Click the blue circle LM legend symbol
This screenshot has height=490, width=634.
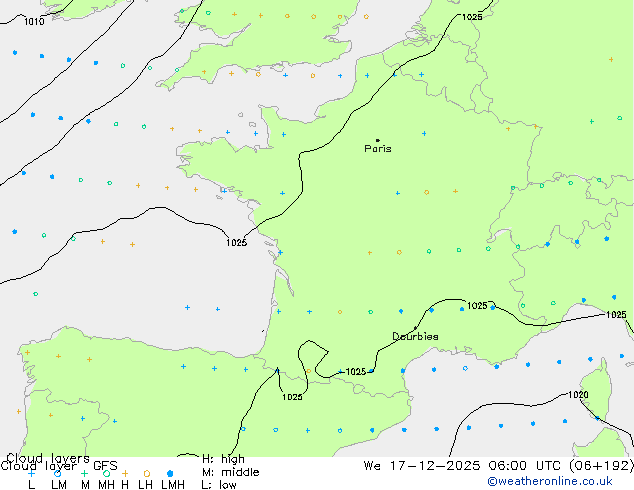click(57, 473)
